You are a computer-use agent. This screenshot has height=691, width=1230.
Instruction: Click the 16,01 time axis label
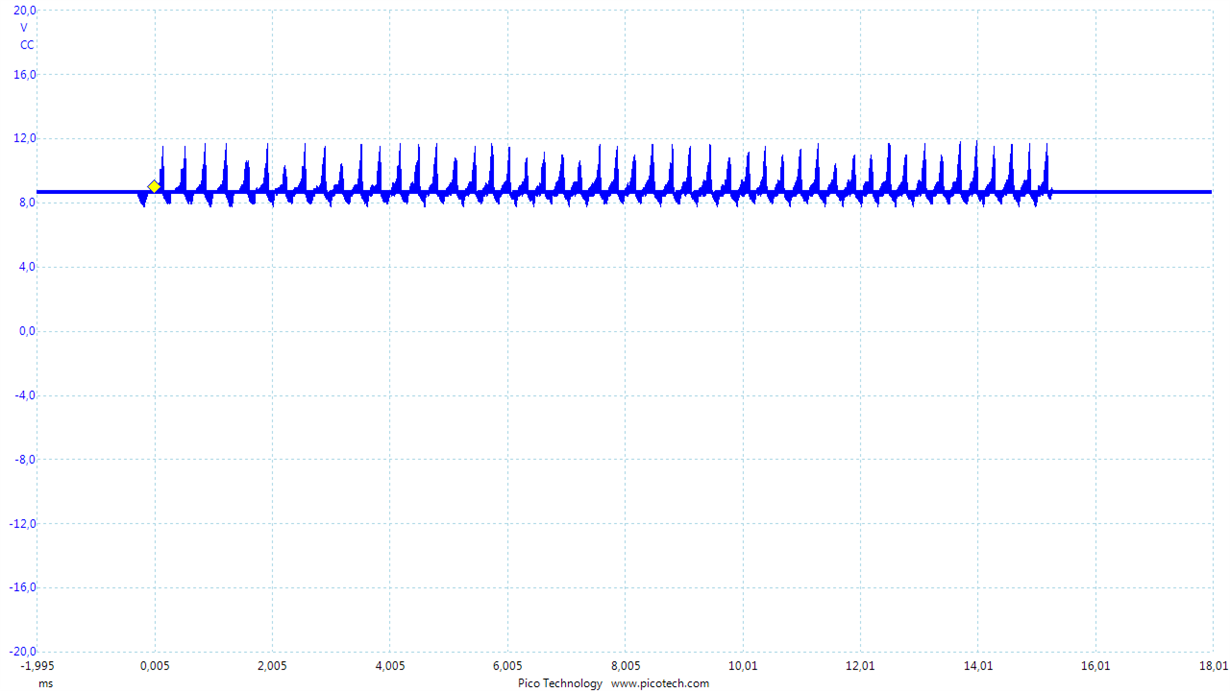(x=1096, y=665)
